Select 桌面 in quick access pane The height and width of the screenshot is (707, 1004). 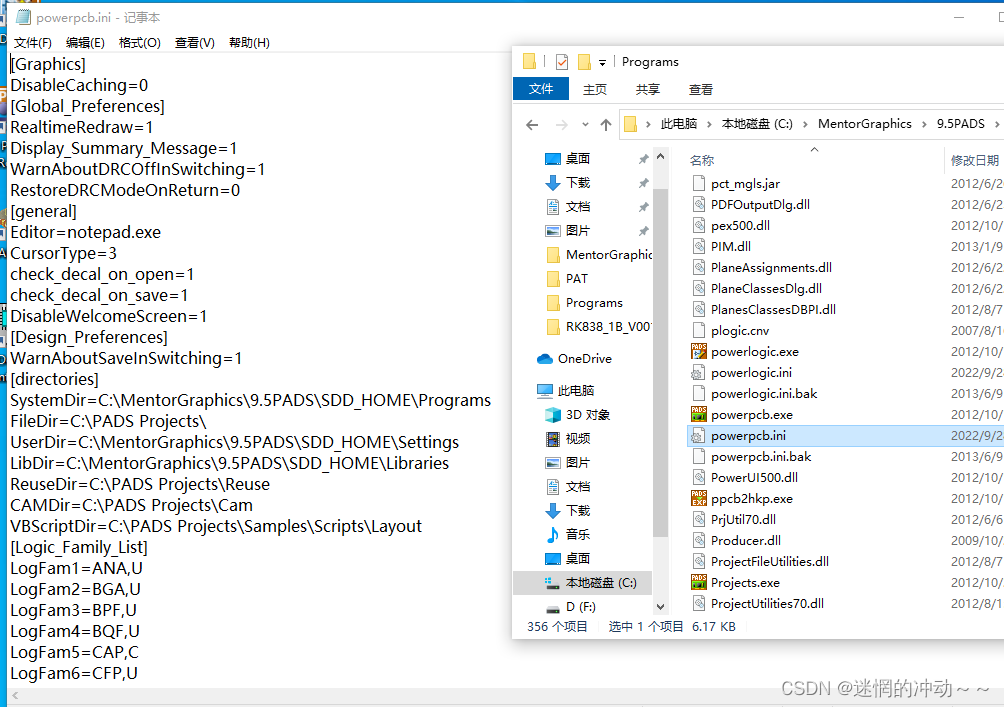[578, 159]
